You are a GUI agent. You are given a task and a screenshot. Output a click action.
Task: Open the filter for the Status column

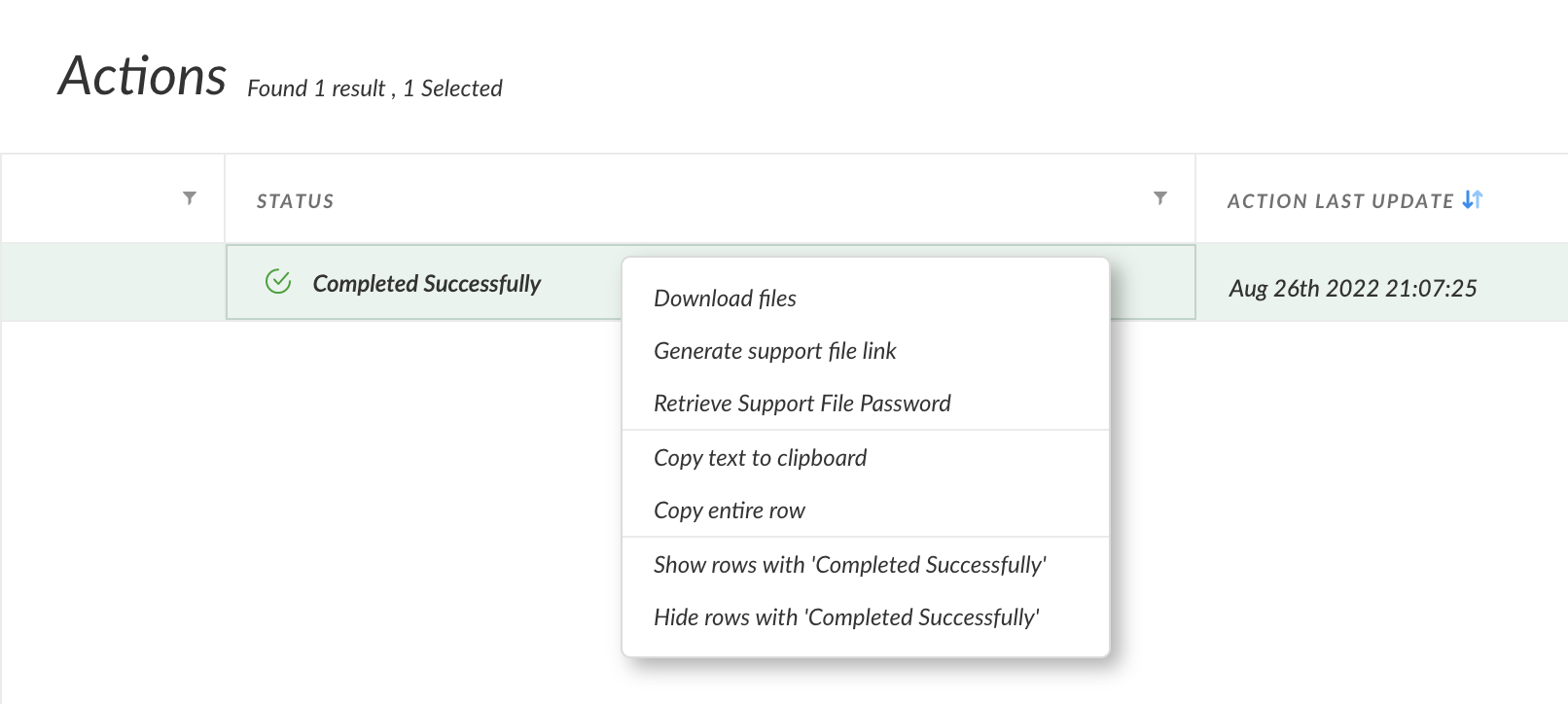tap(1158, 198)
